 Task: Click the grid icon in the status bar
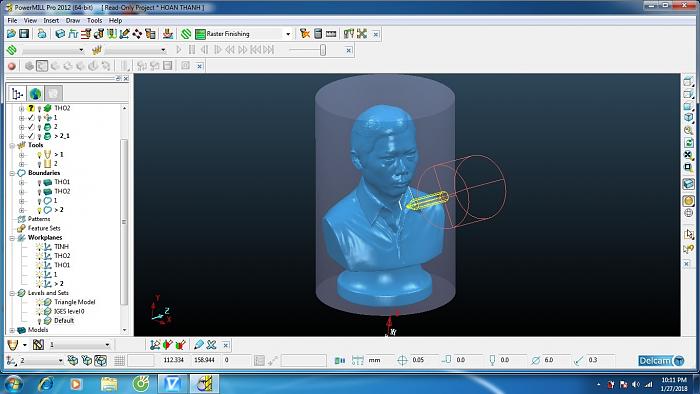point(119,361)
